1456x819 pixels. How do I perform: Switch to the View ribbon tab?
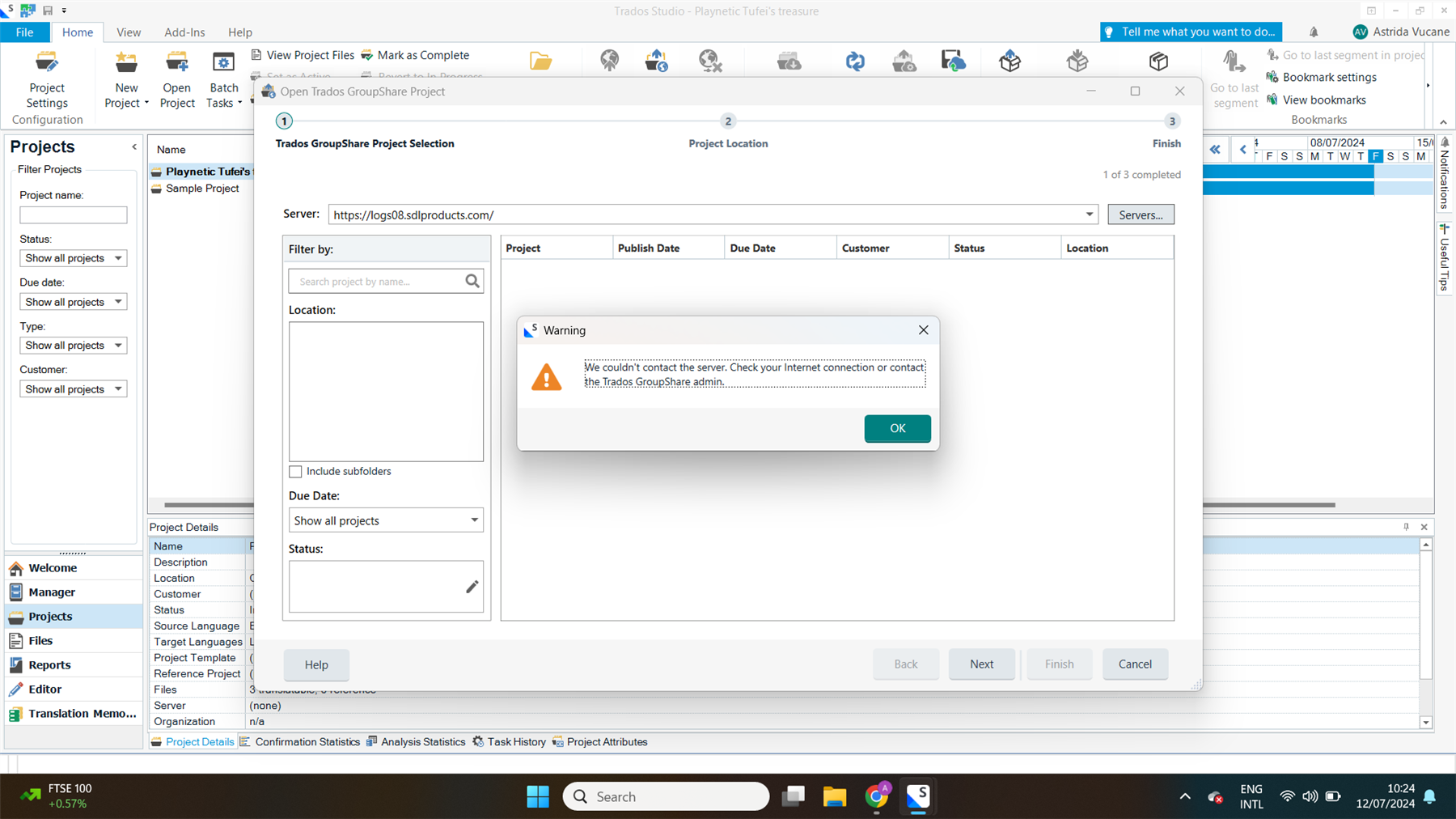point(128,32)
